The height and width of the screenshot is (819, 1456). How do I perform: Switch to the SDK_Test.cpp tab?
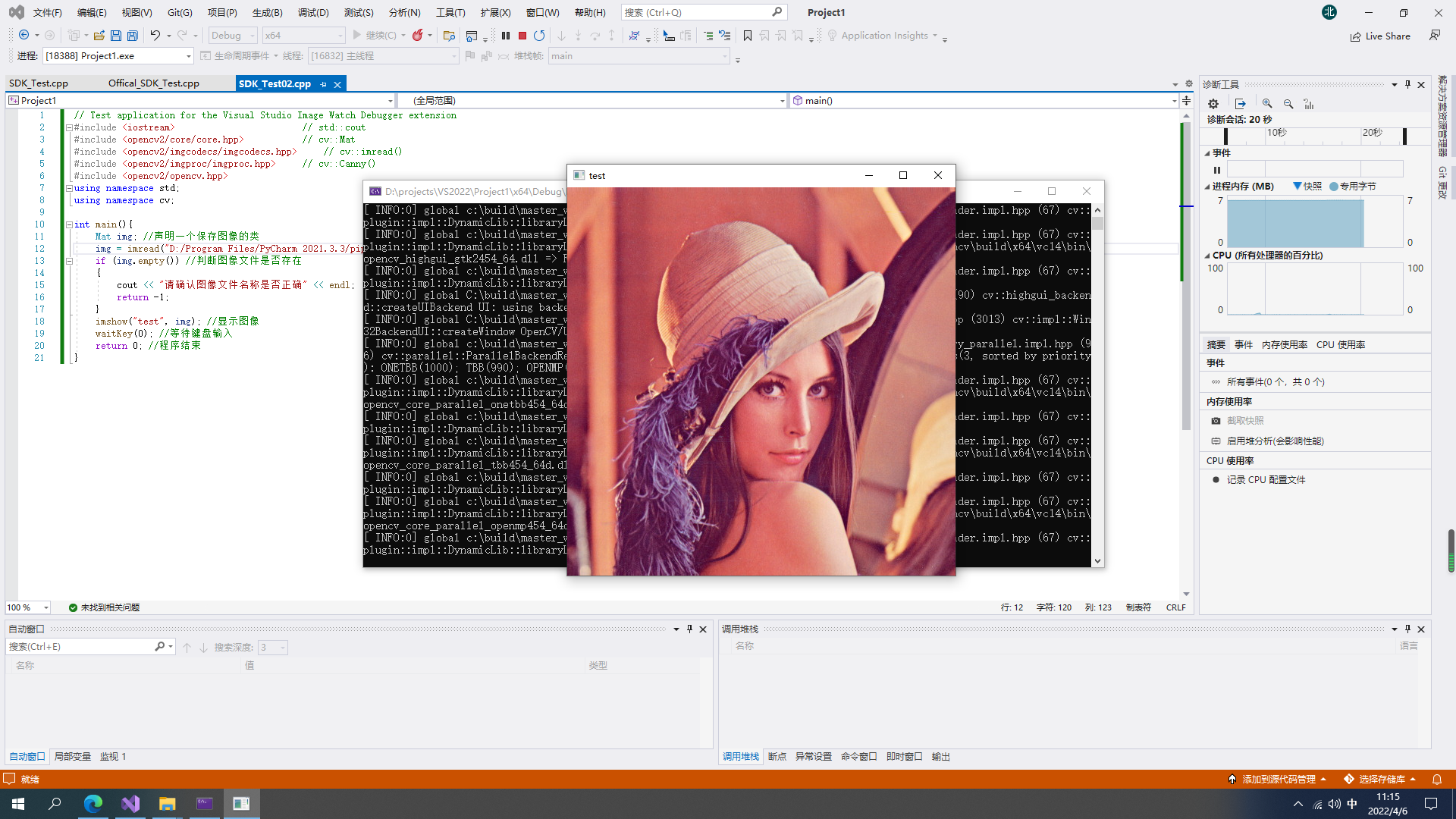[x=39, y=83]
